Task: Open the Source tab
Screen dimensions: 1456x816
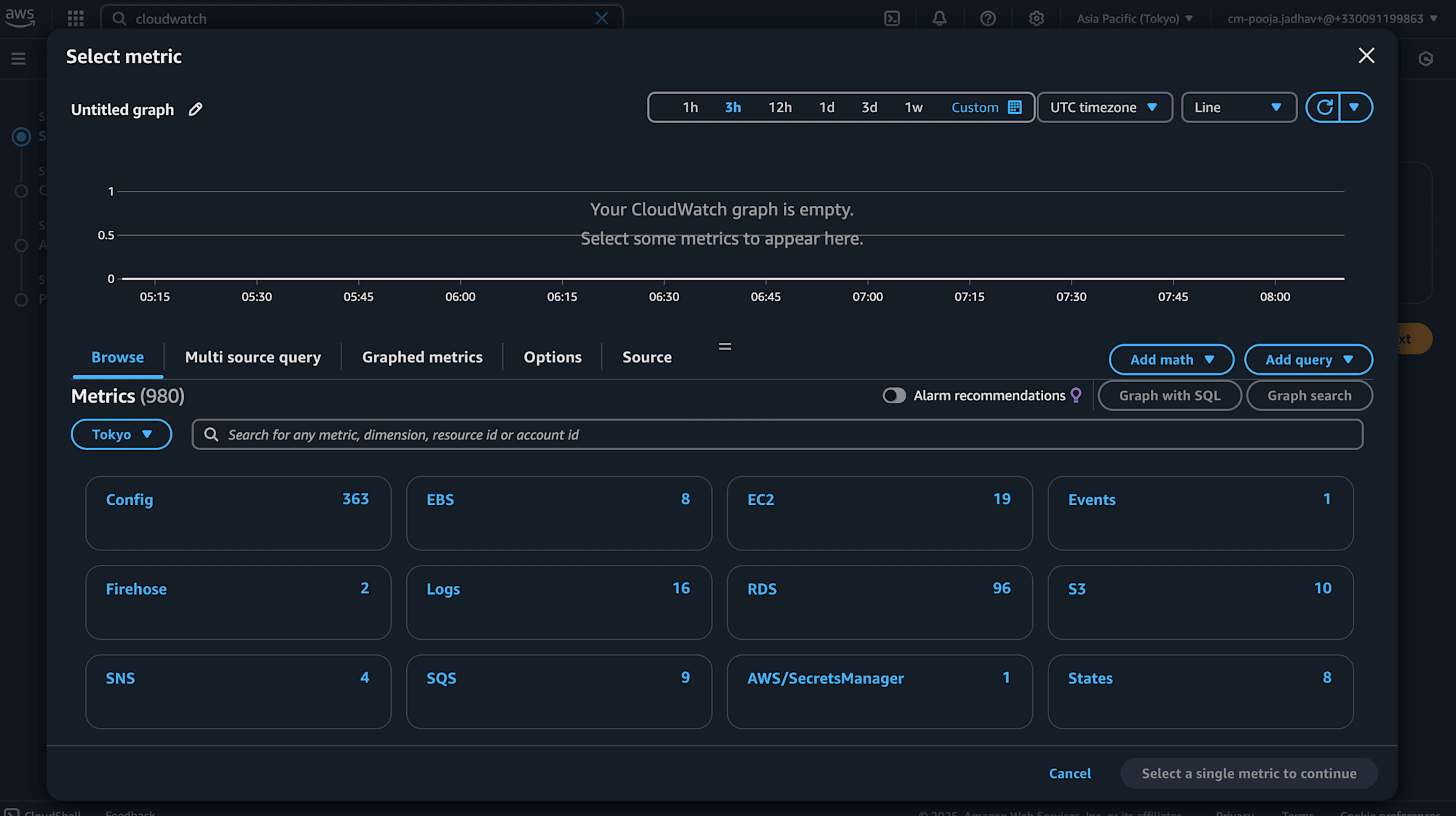Action: pyautogui.click(x=647, y=357)
